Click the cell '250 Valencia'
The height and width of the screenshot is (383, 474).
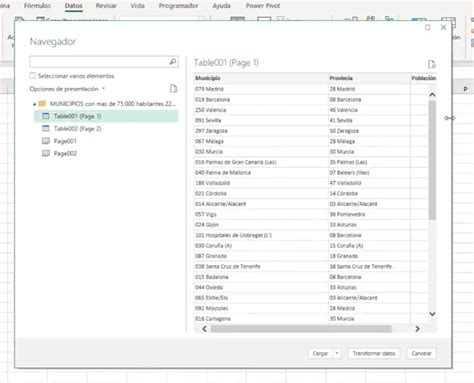pos(261,110)
